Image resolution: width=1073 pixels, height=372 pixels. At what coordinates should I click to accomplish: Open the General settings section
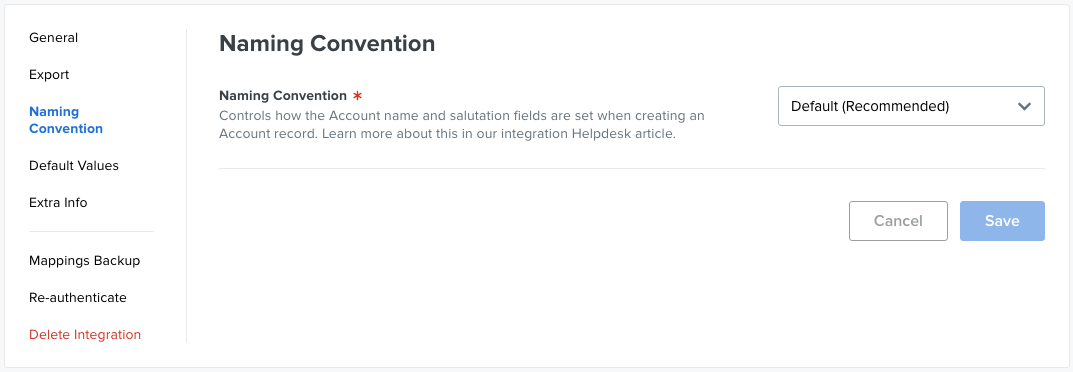point(53,38)
